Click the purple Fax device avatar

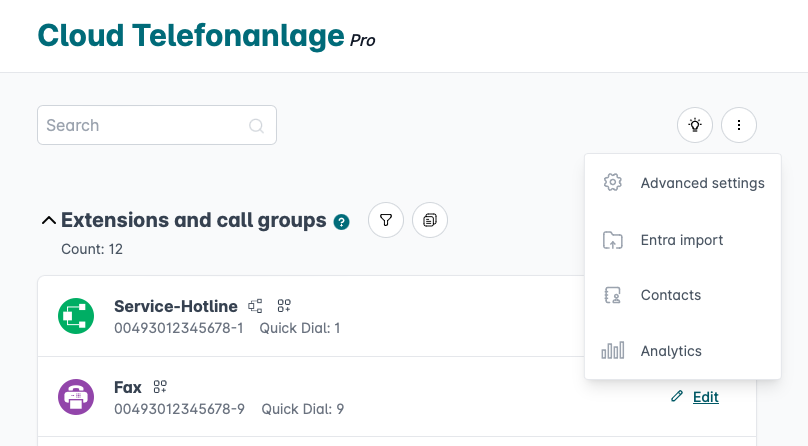point(76,397)
